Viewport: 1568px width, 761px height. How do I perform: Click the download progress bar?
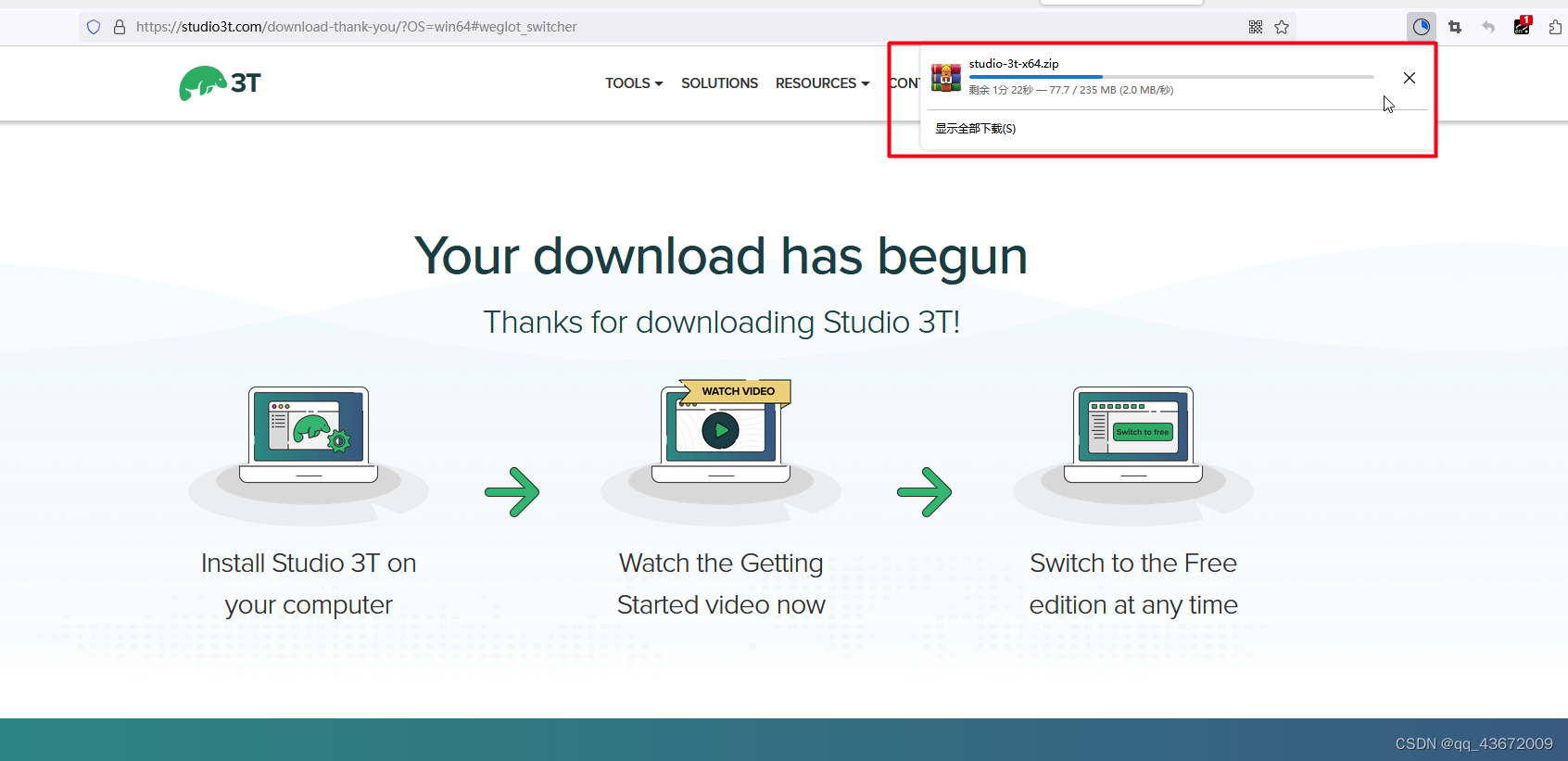point(1171,77)
